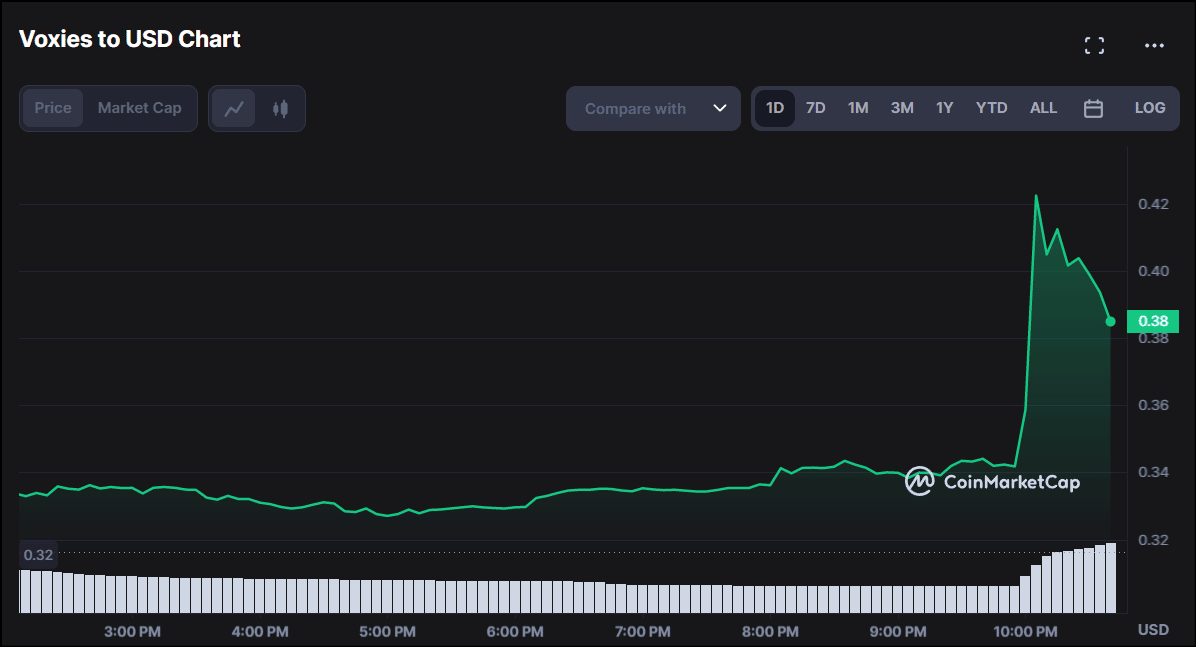Switch to Market Cap view

[x=139, y=108]
